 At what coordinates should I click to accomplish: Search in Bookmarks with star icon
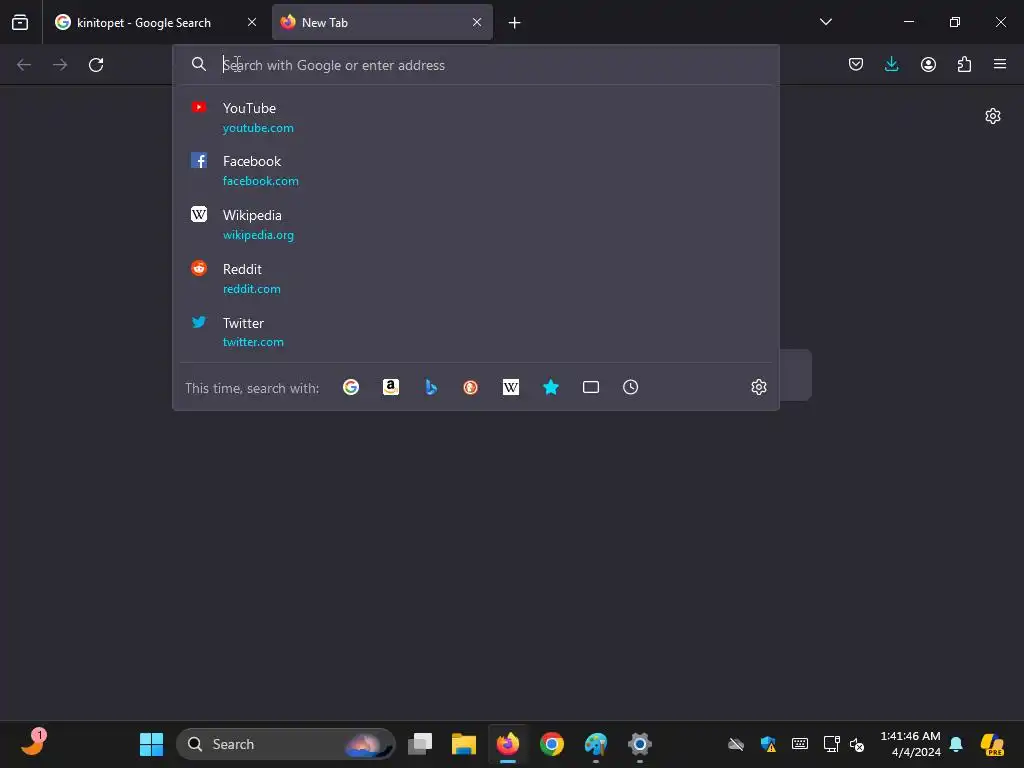click(x=551, y=387)
